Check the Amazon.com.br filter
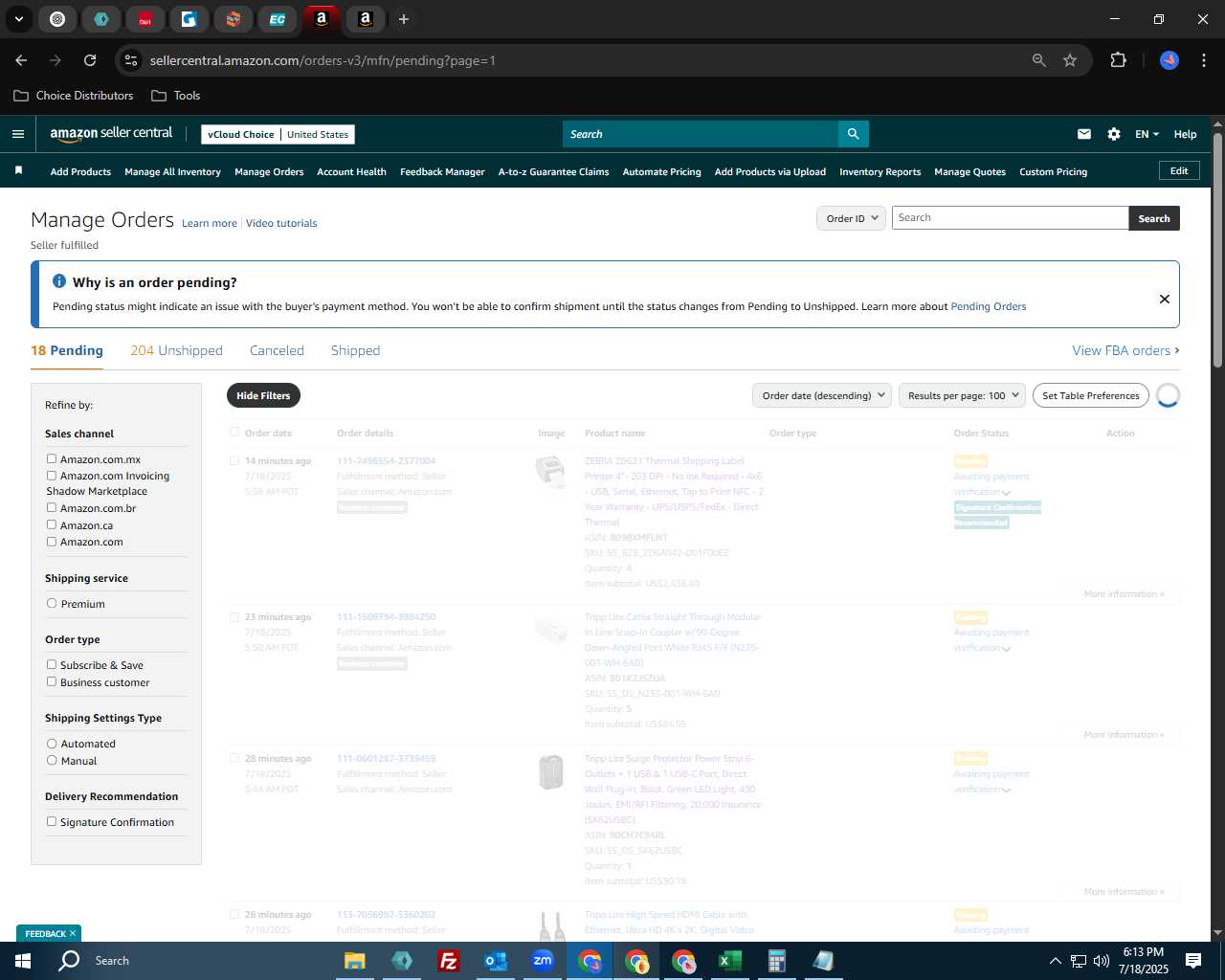This screenshot has width=1225, height=980. [52, 507]
